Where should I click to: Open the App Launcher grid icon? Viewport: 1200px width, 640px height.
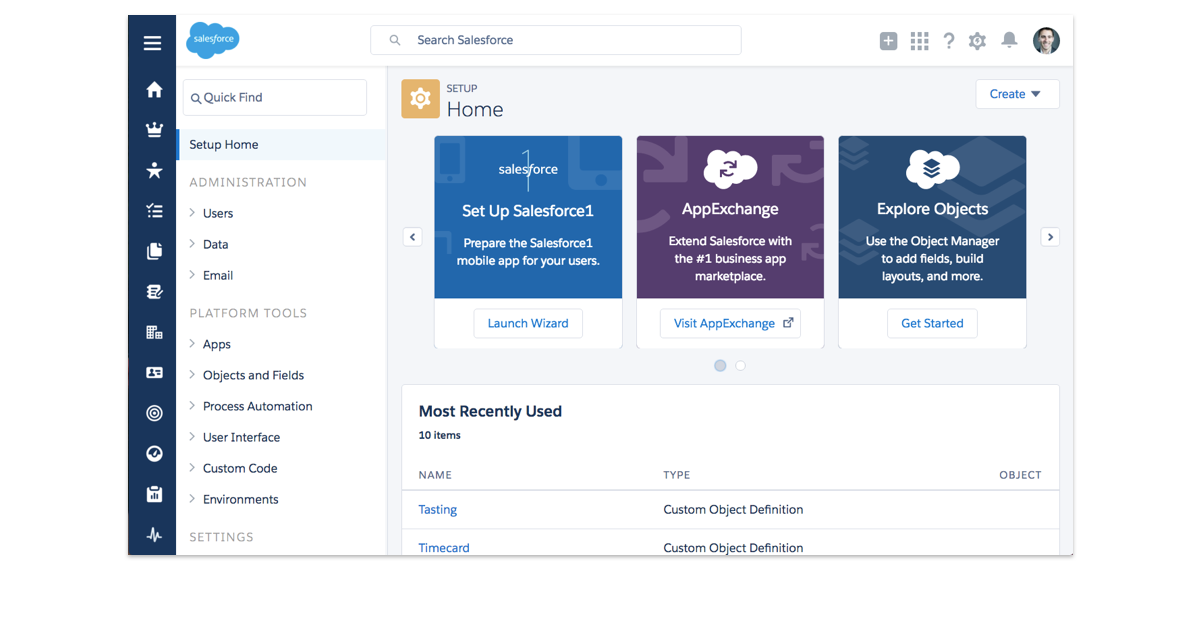click(x=919, y=40)
